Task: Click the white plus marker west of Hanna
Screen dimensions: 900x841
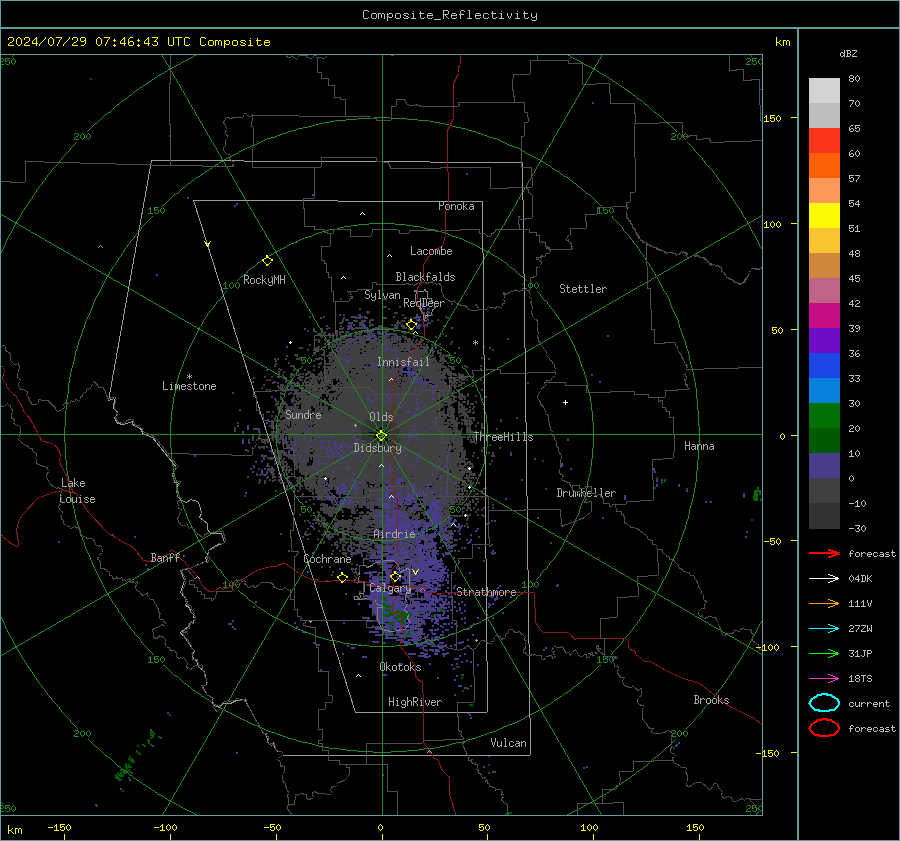Action: [565, 402]
